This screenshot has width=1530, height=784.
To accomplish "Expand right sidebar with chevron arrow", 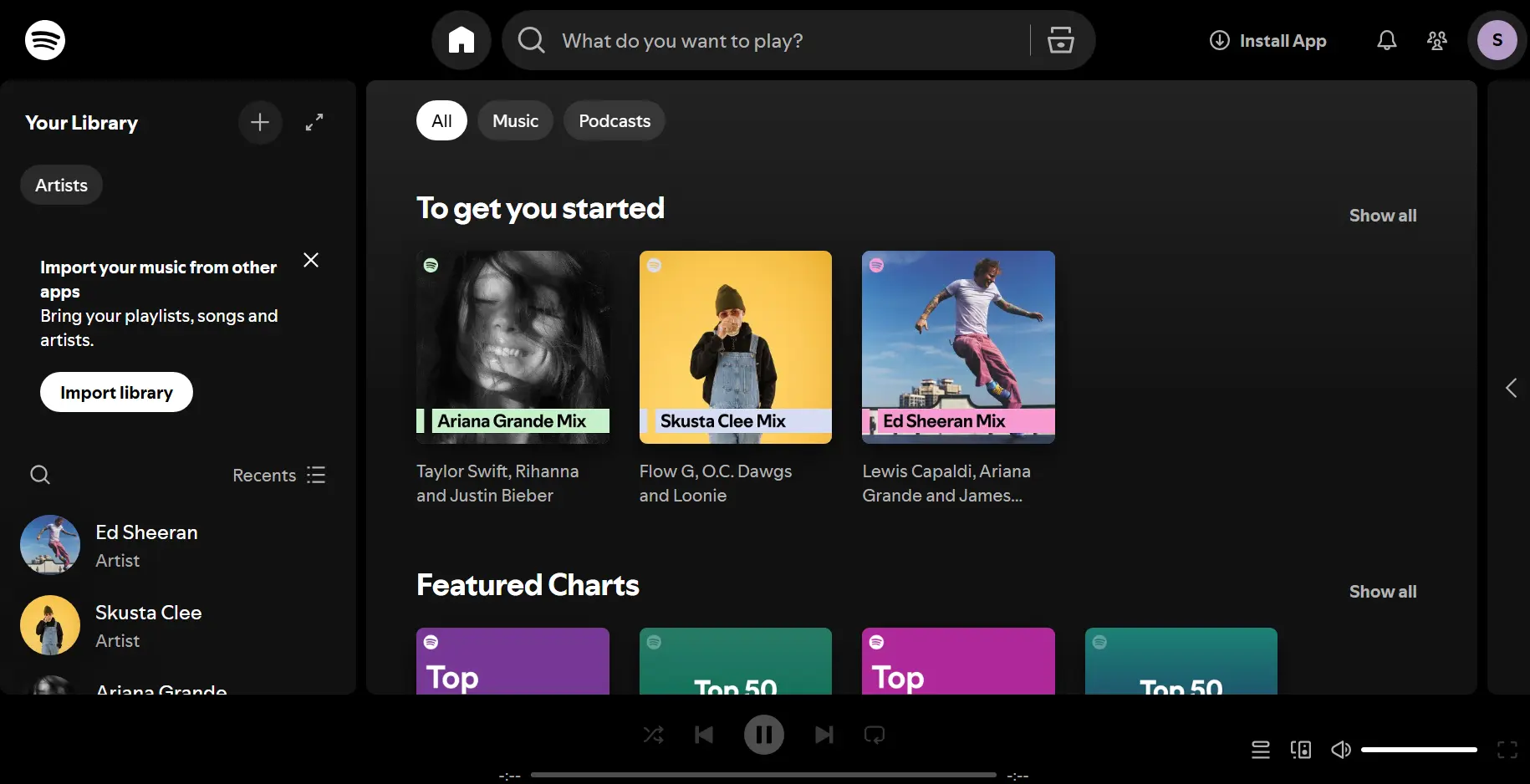I will [x=1511, y=388].
